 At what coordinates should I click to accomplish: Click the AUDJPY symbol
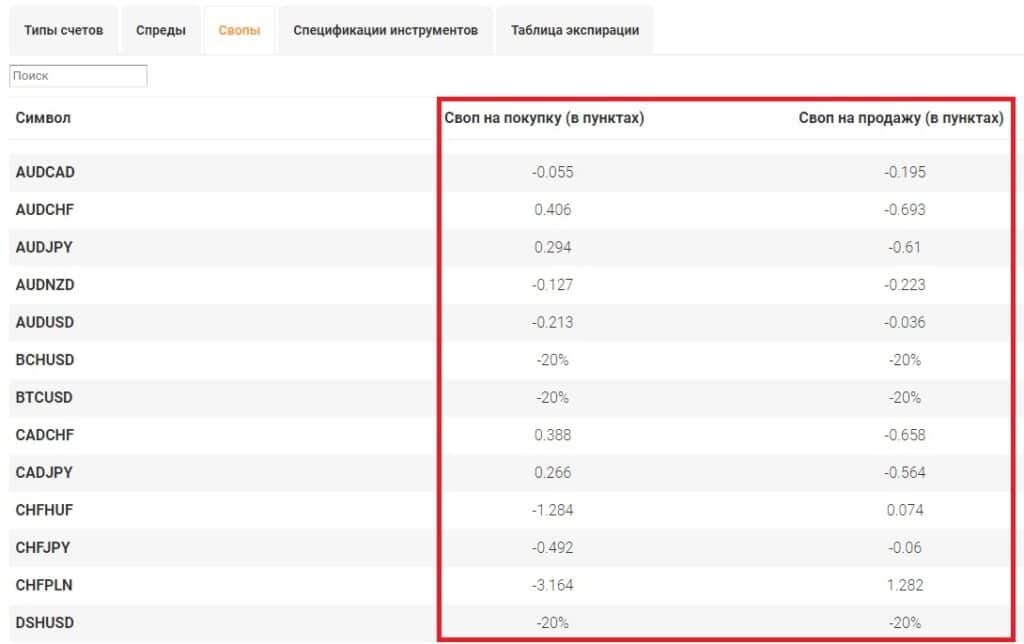[44, 247]
